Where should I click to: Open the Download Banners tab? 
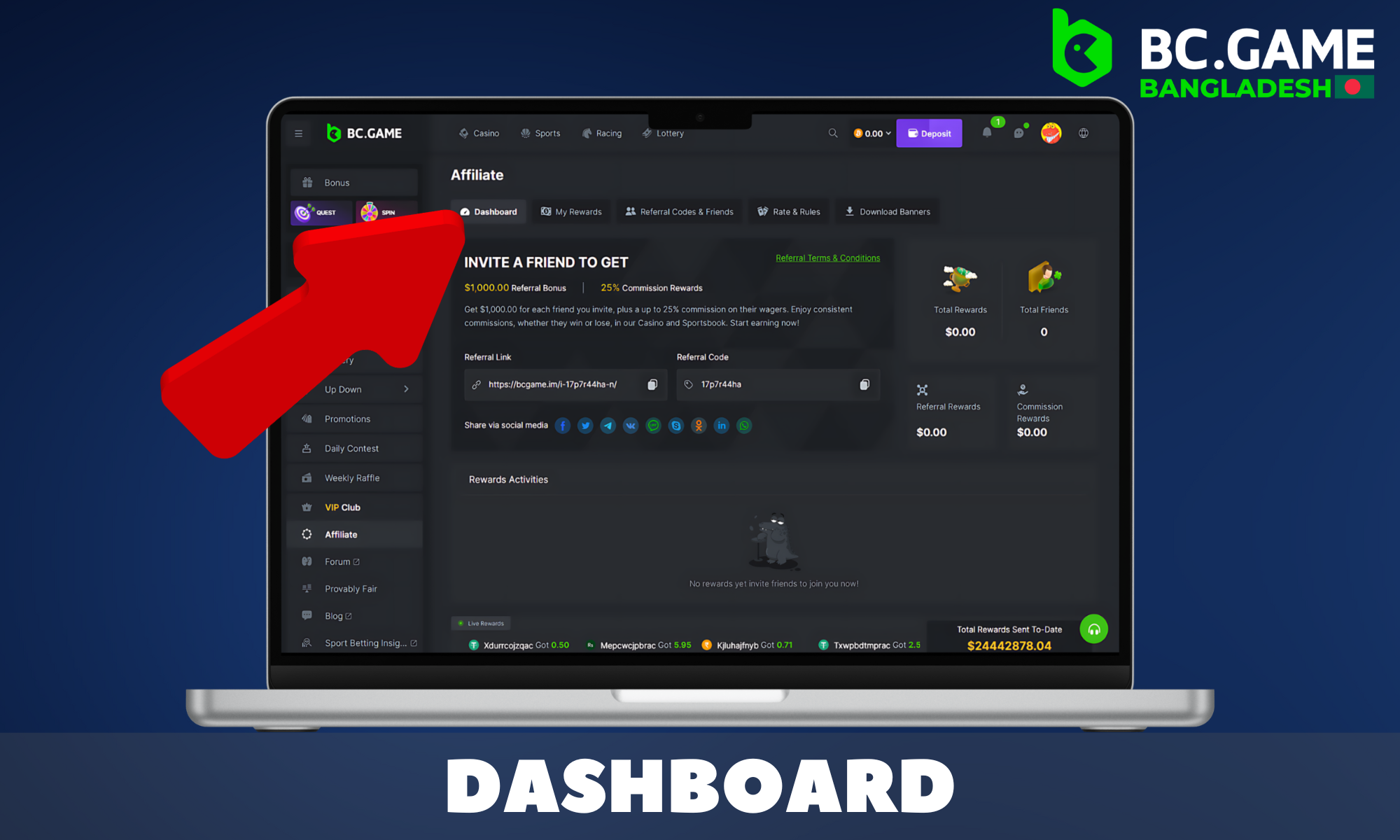(888, 211)
